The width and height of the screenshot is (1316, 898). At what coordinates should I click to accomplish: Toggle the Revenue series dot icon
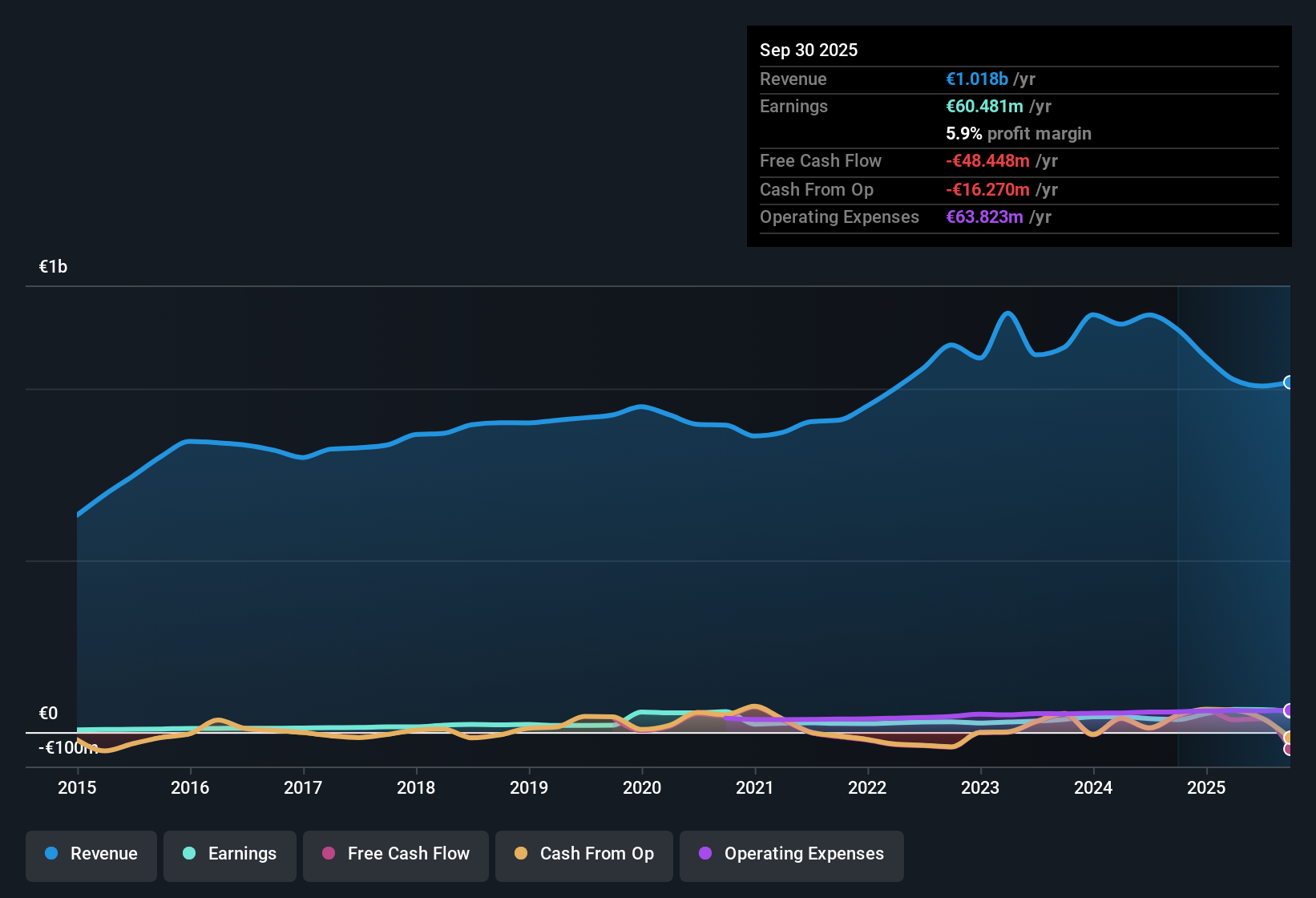50,854
